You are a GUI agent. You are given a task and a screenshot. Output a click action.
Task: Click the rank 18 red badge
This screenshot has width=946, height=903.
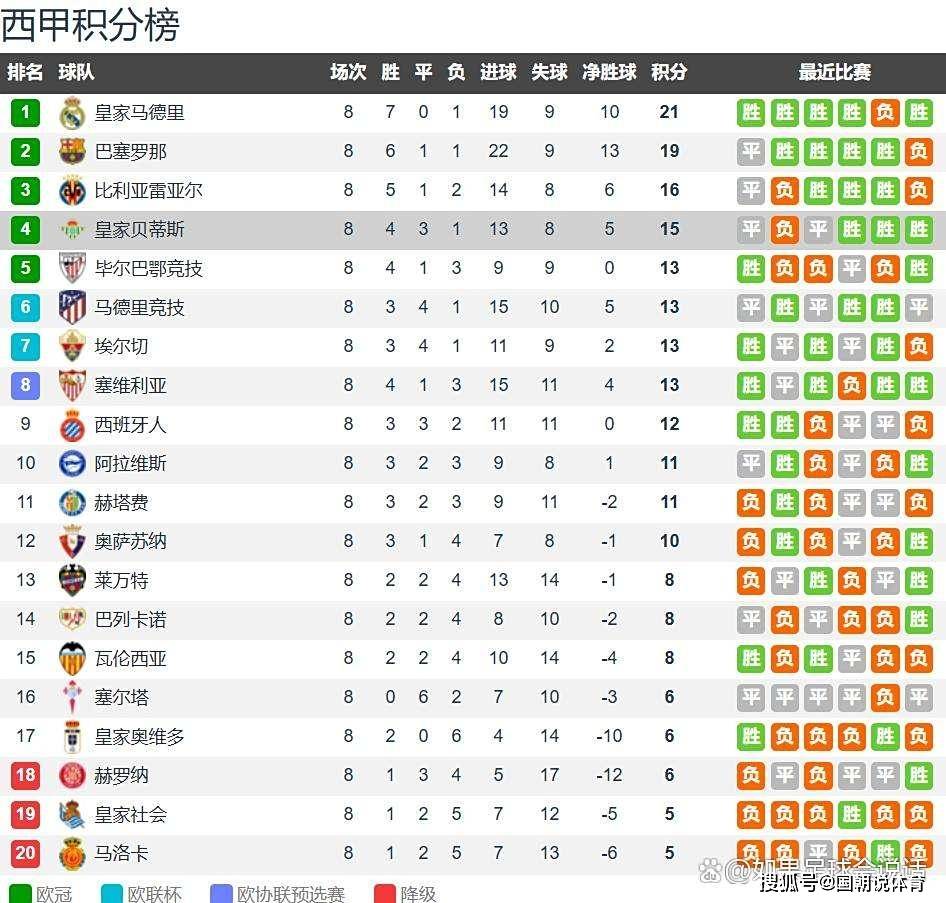tap(25, 776)
